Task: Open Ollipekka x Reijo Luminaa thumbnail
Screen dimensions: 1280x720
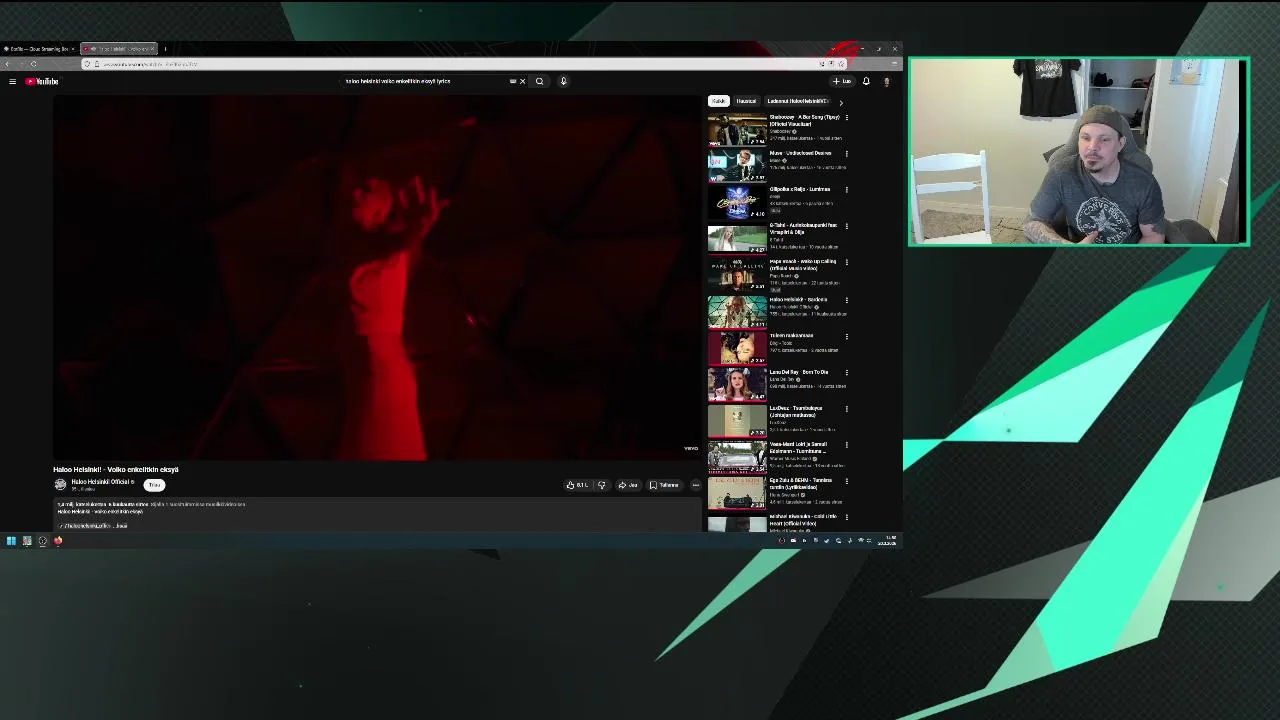Action: pos(737,202)
